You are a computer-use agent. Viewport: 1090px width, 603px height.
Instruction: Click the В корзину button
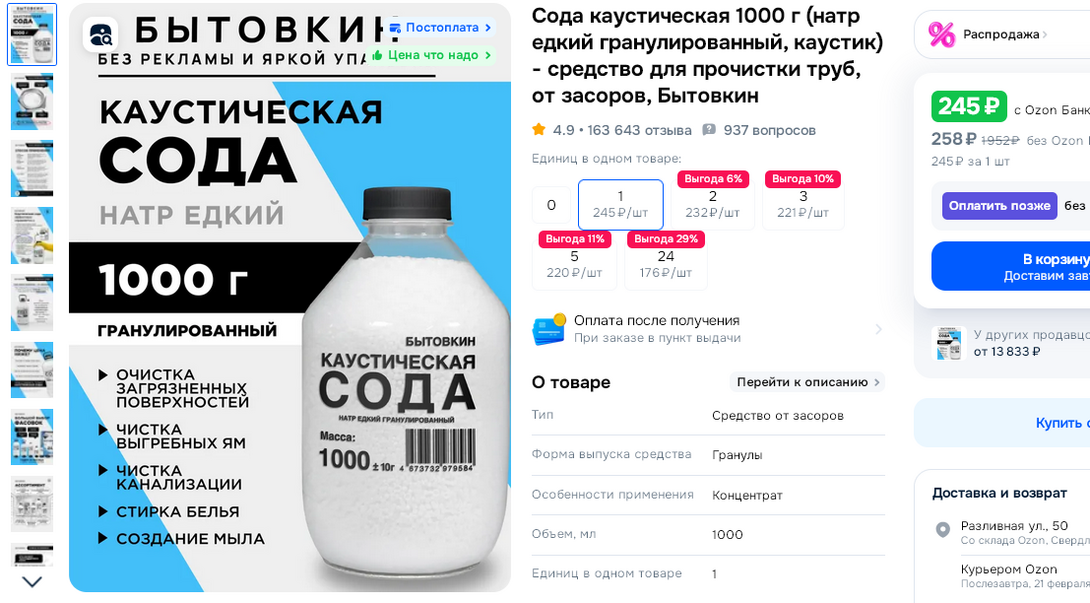click(1011, 266)
